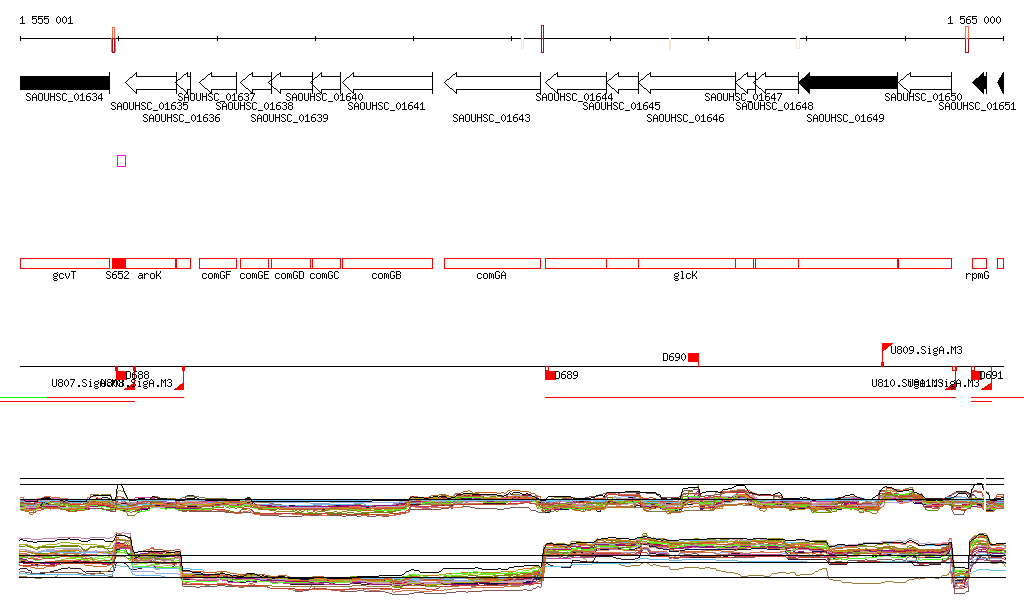Click the U809.SigA.M3 text label
Image resolution: width=1024 pixels, height=611 pixels.
point(927,351)
